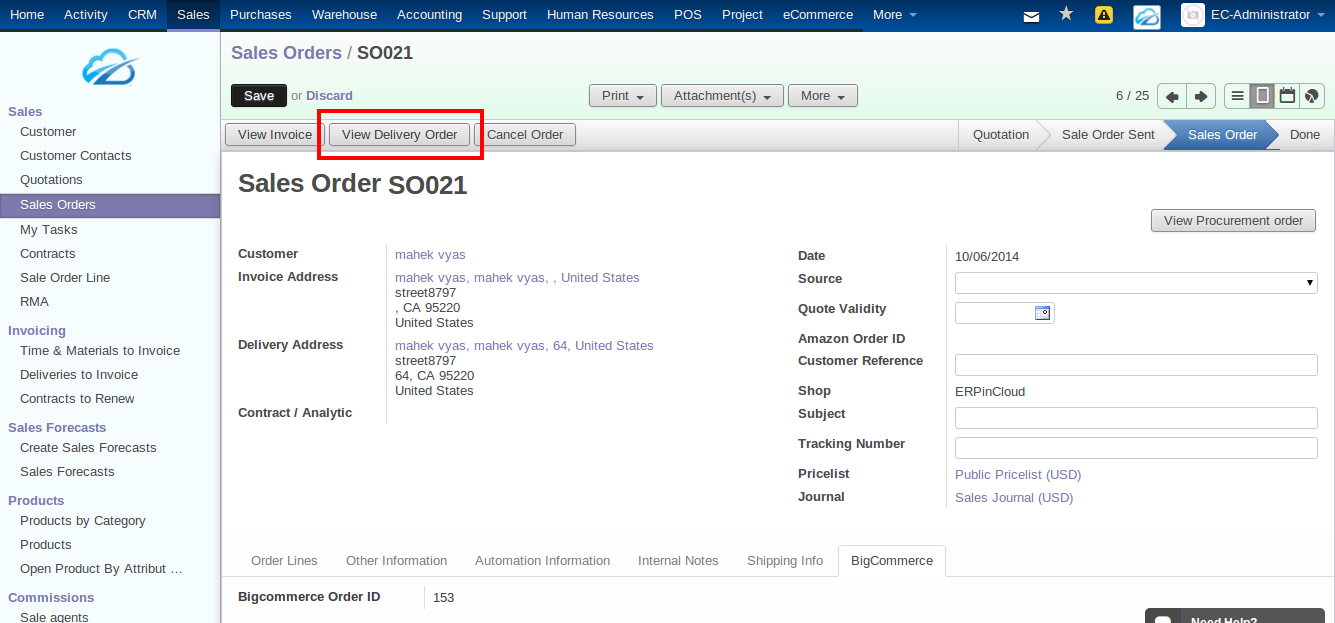
Task: Open the ERPinCloud logo icon in top bar
Action: (x=1146, y=15)
